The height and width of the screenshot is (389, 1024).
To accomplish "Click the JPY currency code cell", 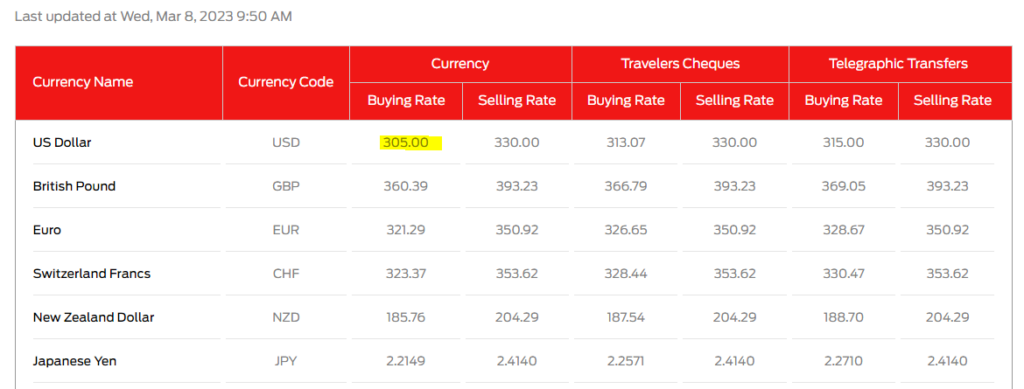I will [285, 361].
